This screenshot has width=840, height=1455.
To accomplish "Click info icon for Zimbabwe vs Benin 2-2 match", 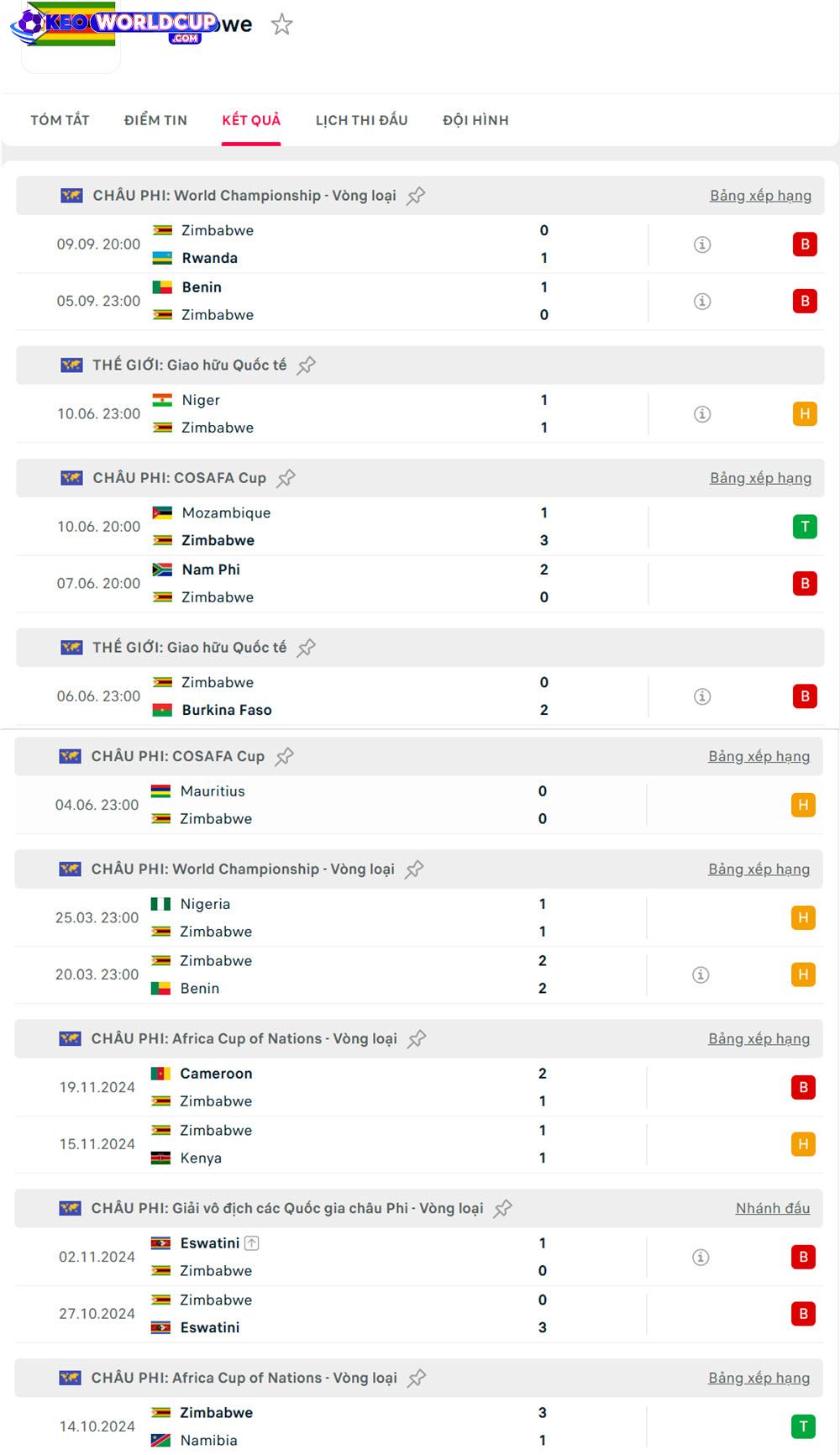I will [701, 974].
